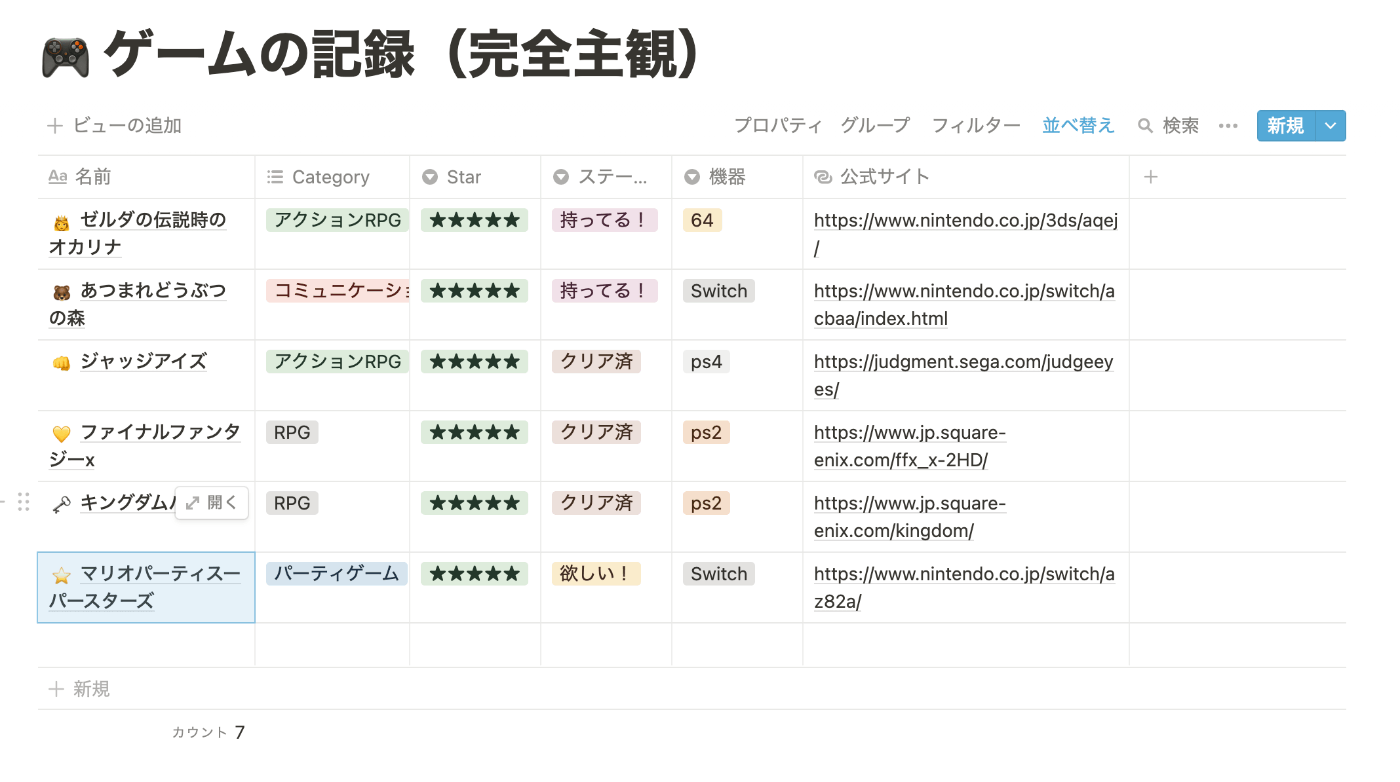The image size is (1400, 782).
Task: Open the カウント calculation dropdown at table bottom
Action: pos(208,732)
